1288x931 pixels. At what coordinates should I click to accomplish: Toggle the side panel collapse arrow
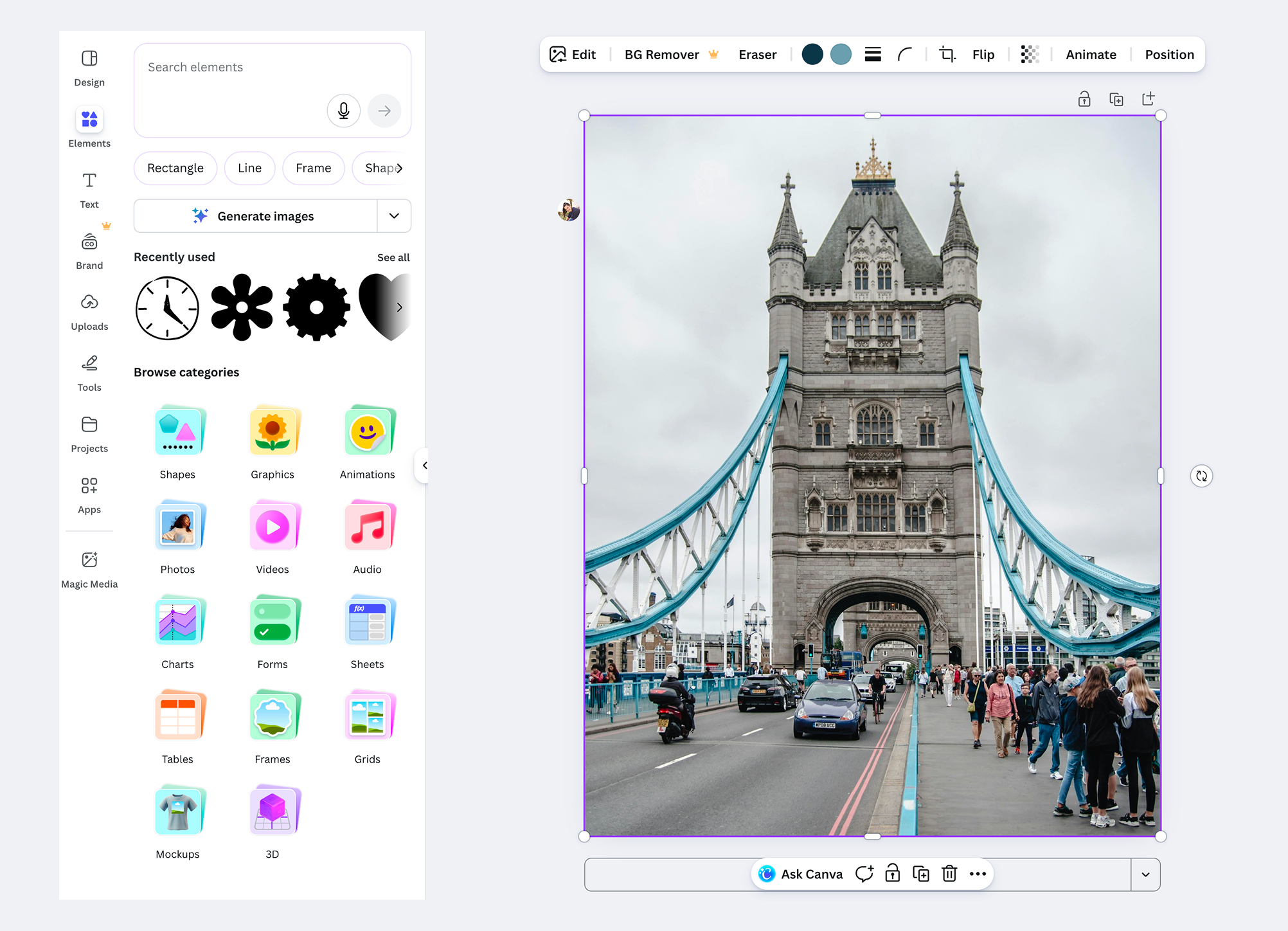pos(424,465)
